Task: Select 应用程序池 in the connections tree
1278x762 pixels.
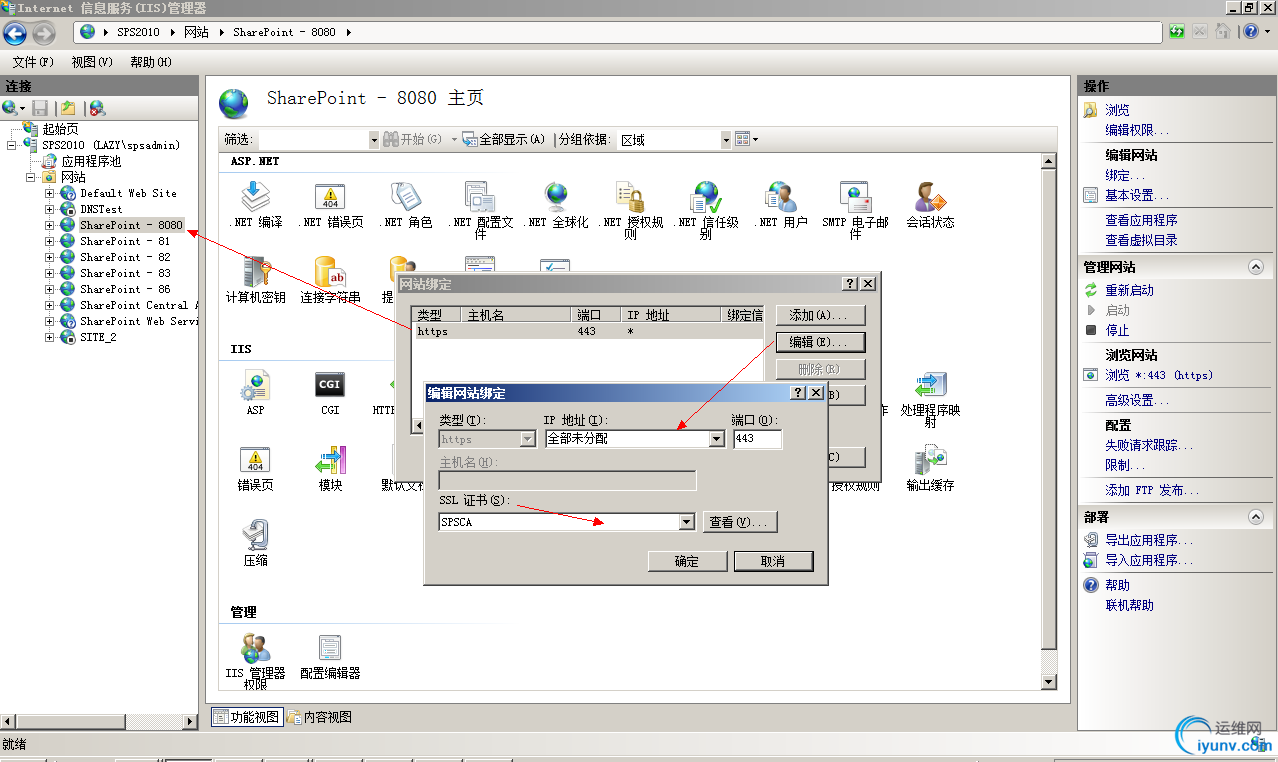Action: tap(91, 161)
